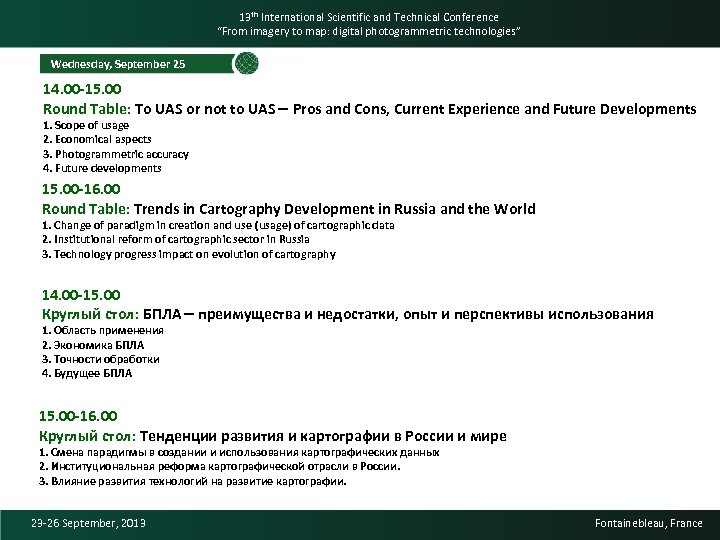Click item '1. Смена парадигмы в создании и использования'

click(x=239, y=453)
